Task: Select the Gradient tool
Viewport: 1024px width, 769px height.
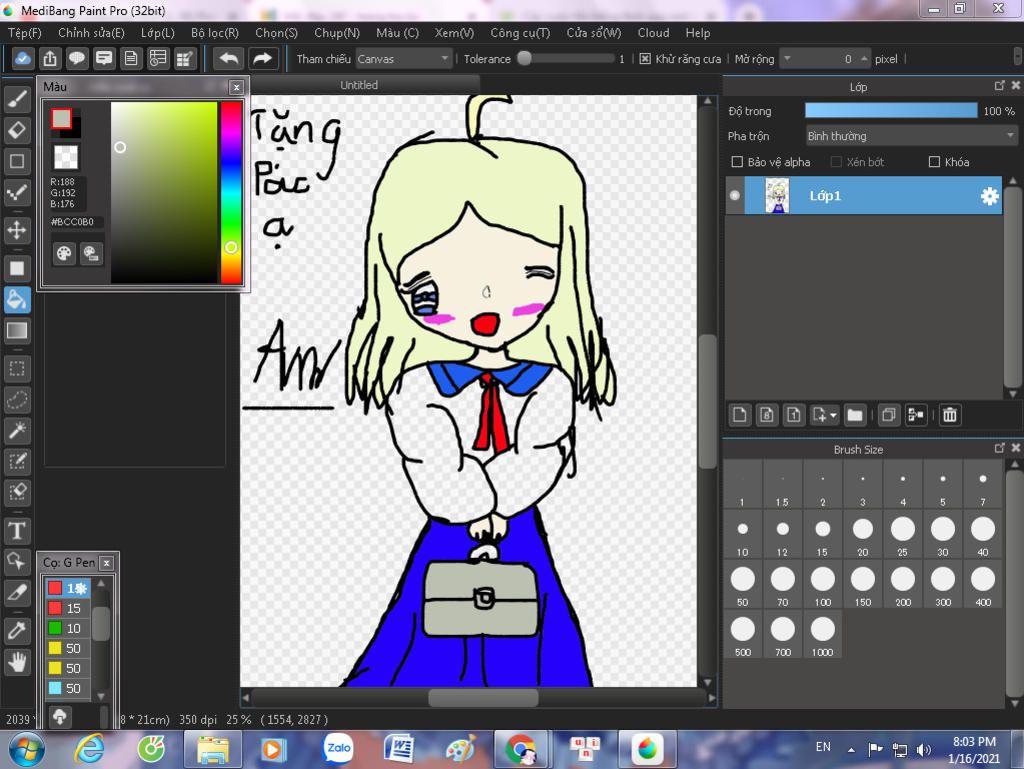Action: click(x=17, y=330)
